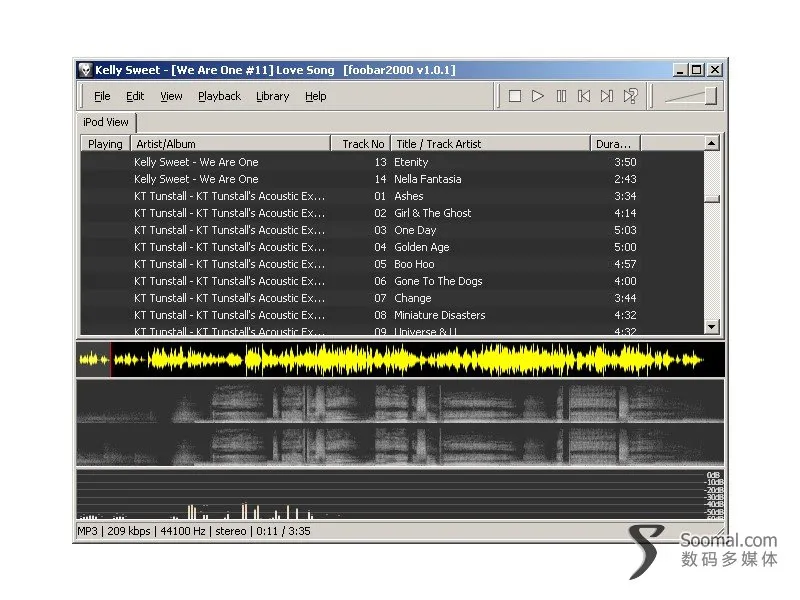This screenshot has width=800, height=600.
Task: Select the track Nella Fantasia
Action: point(428,179)
